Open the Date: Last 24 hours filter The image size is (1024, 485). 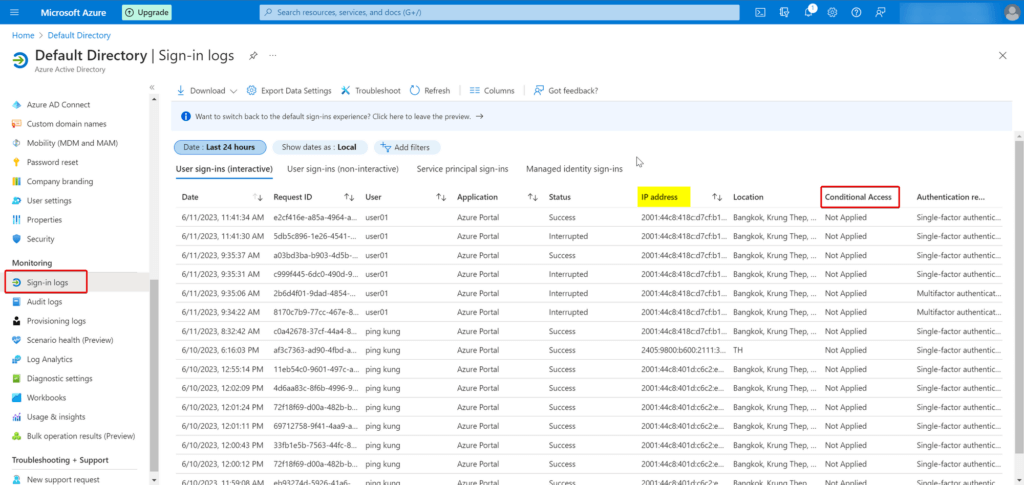219,148
